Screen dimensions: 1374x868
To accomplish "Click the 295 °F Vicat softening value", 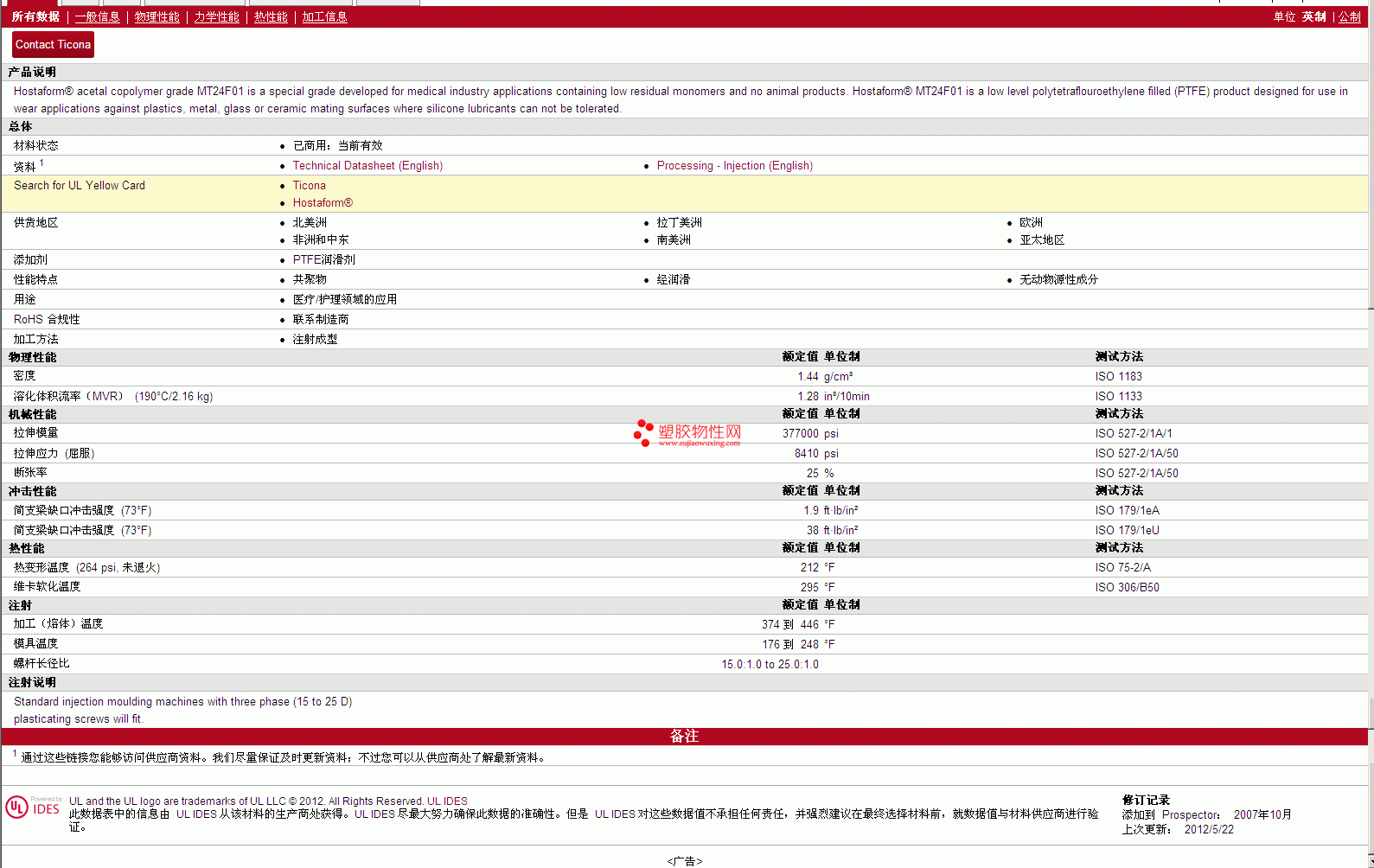I will [817, 588].
